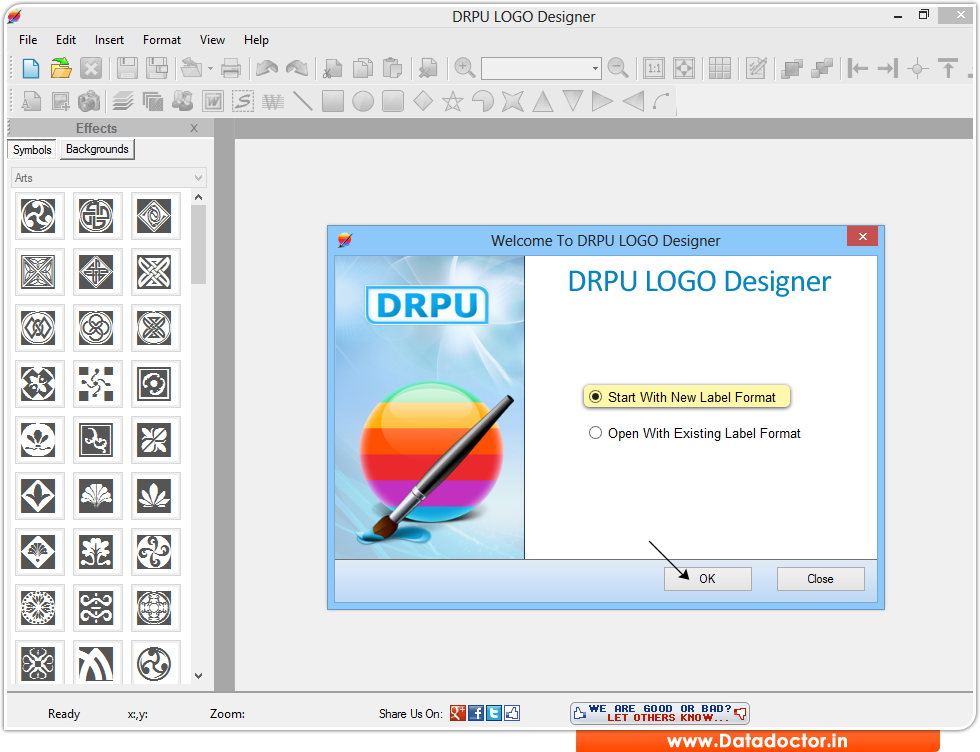Select the zoom magnifier icon
Image resolution: width=980 pixels, height=752 pixels.
(464, 68)
